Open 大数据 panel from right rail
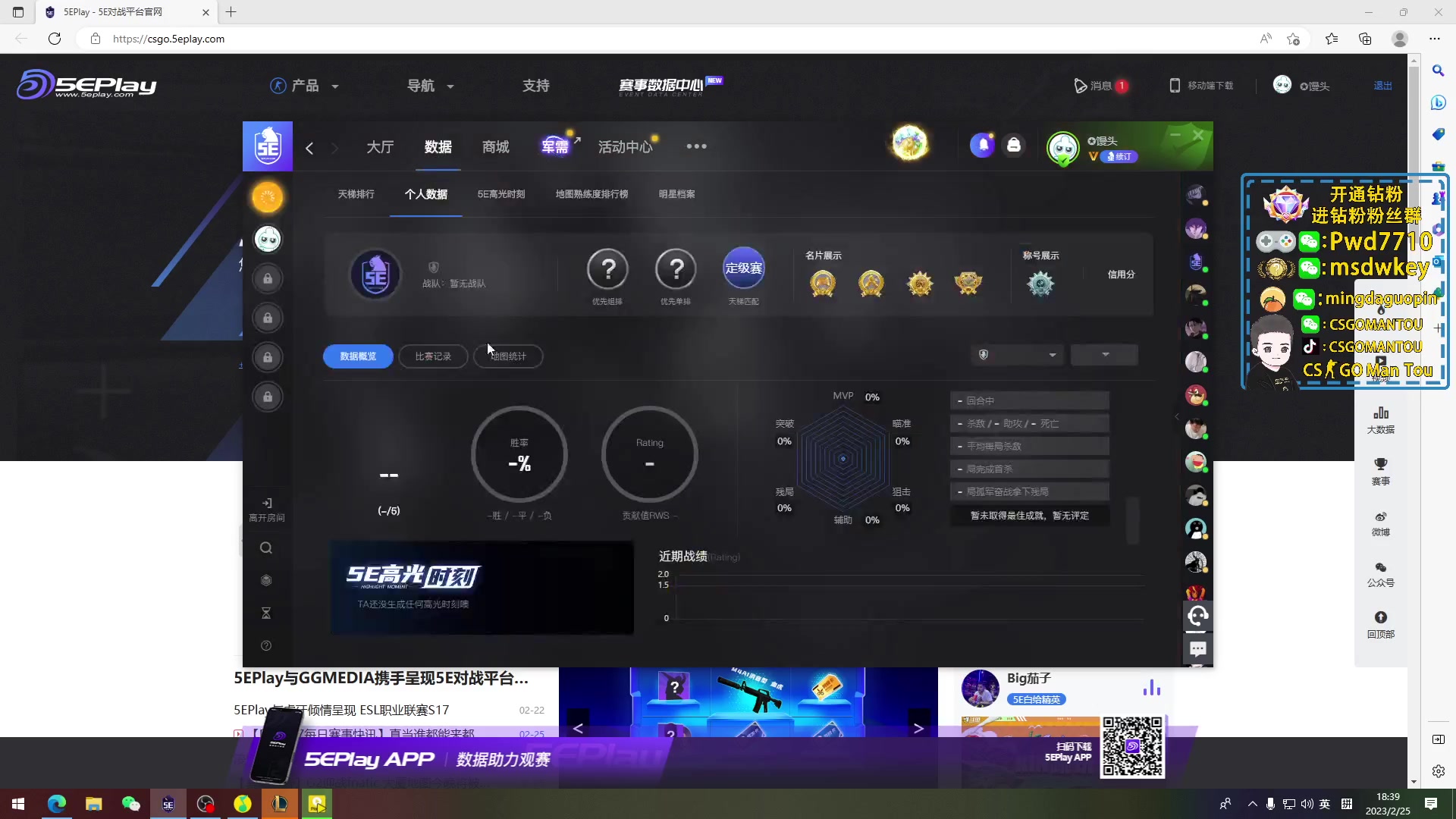 pyautogui.click(x=1382, y=419)
